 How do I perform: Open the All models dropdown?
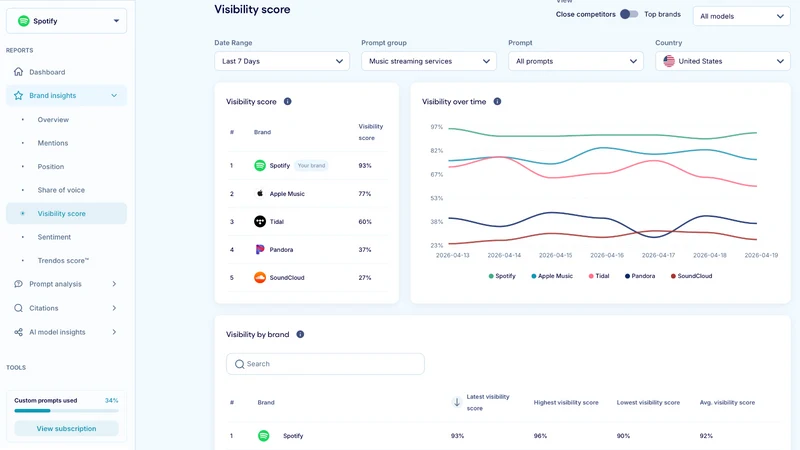click(741, 16)
